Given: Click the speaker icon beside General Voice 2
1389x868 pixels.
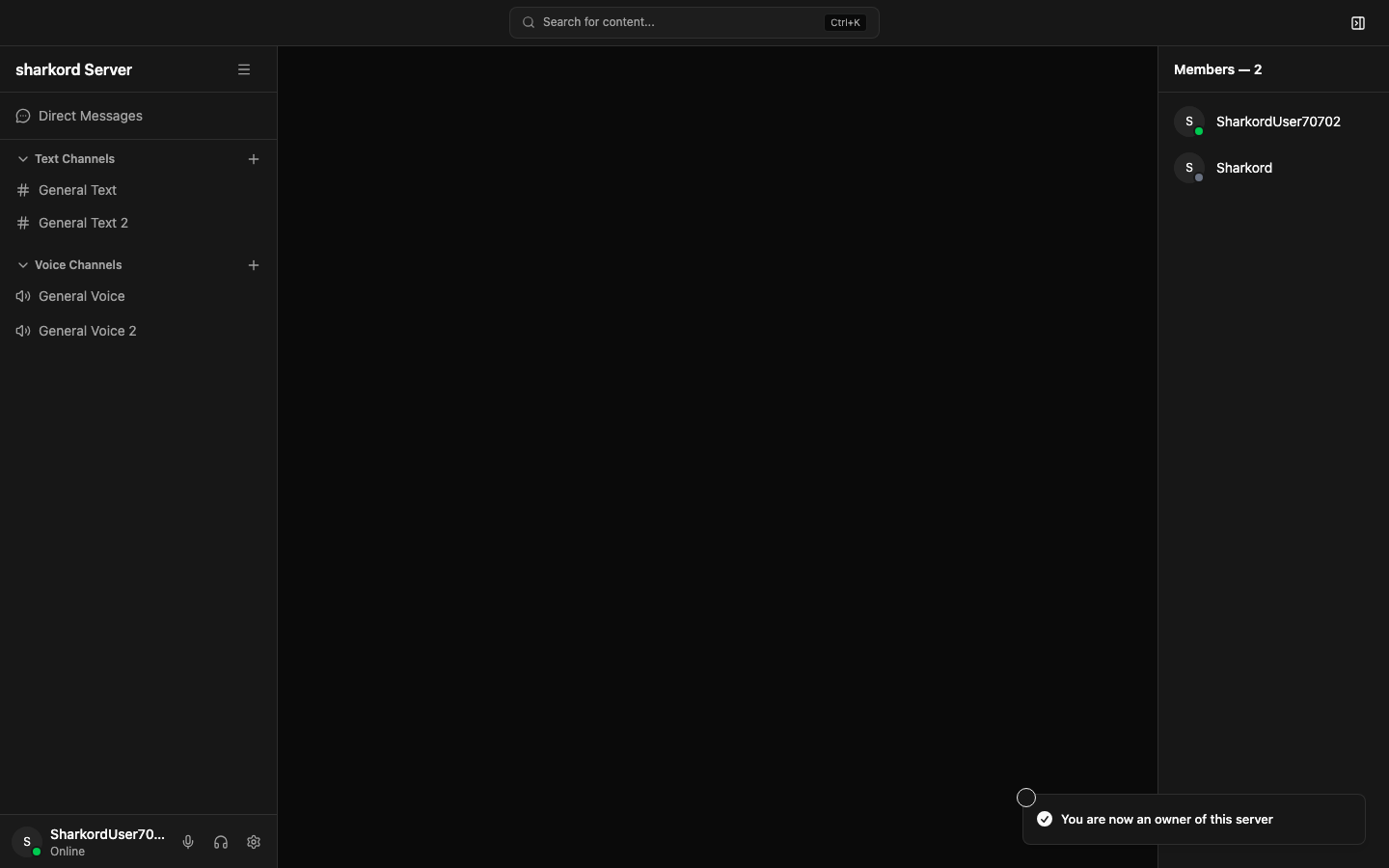Looking at the screenshot, I should pos(23,331).
